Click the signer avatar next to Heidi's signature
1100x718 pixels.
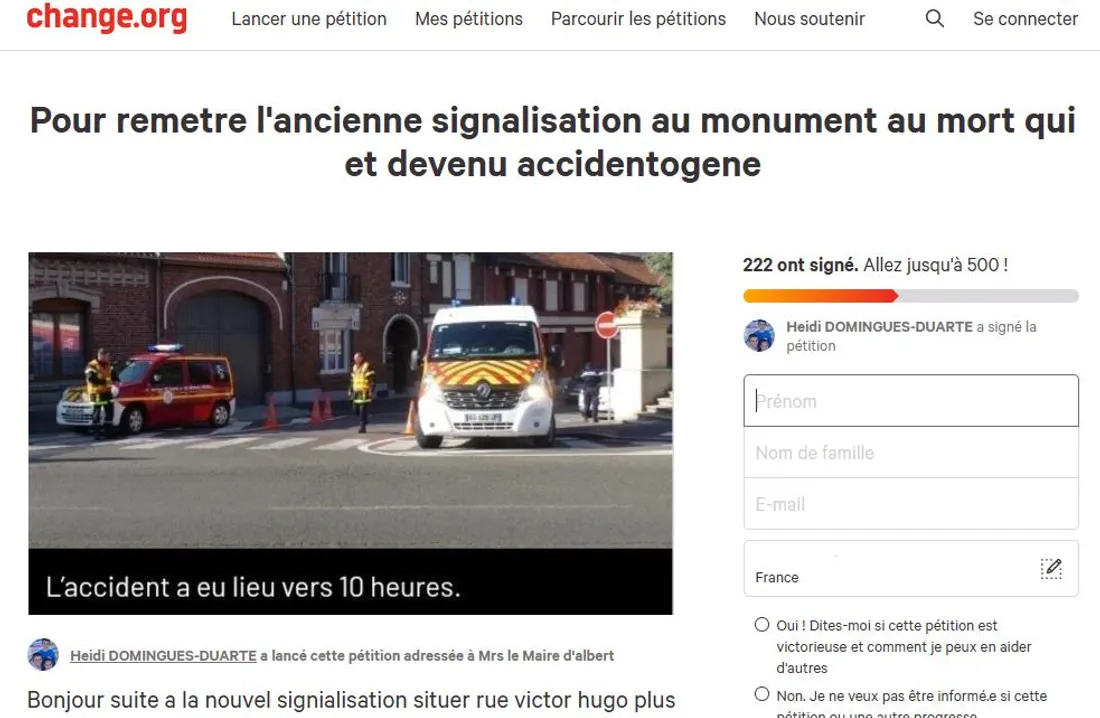click(x=759, y=335)
